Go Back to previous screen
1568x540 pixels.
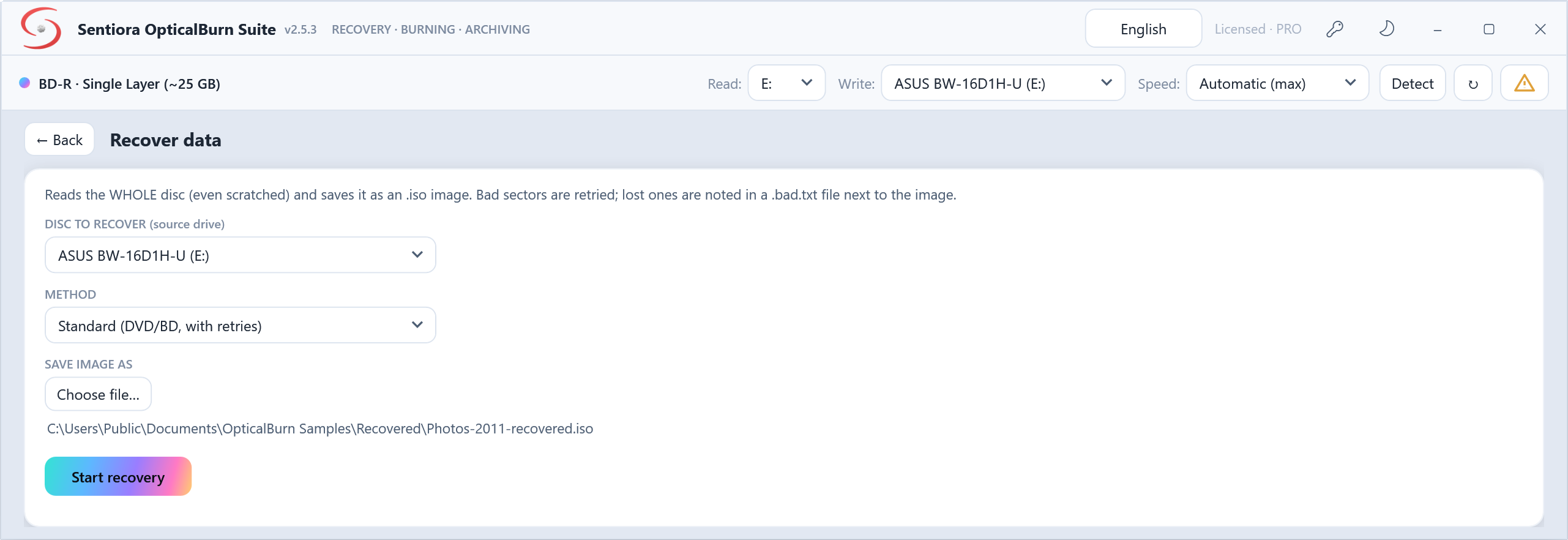click(x=59, y=140)
